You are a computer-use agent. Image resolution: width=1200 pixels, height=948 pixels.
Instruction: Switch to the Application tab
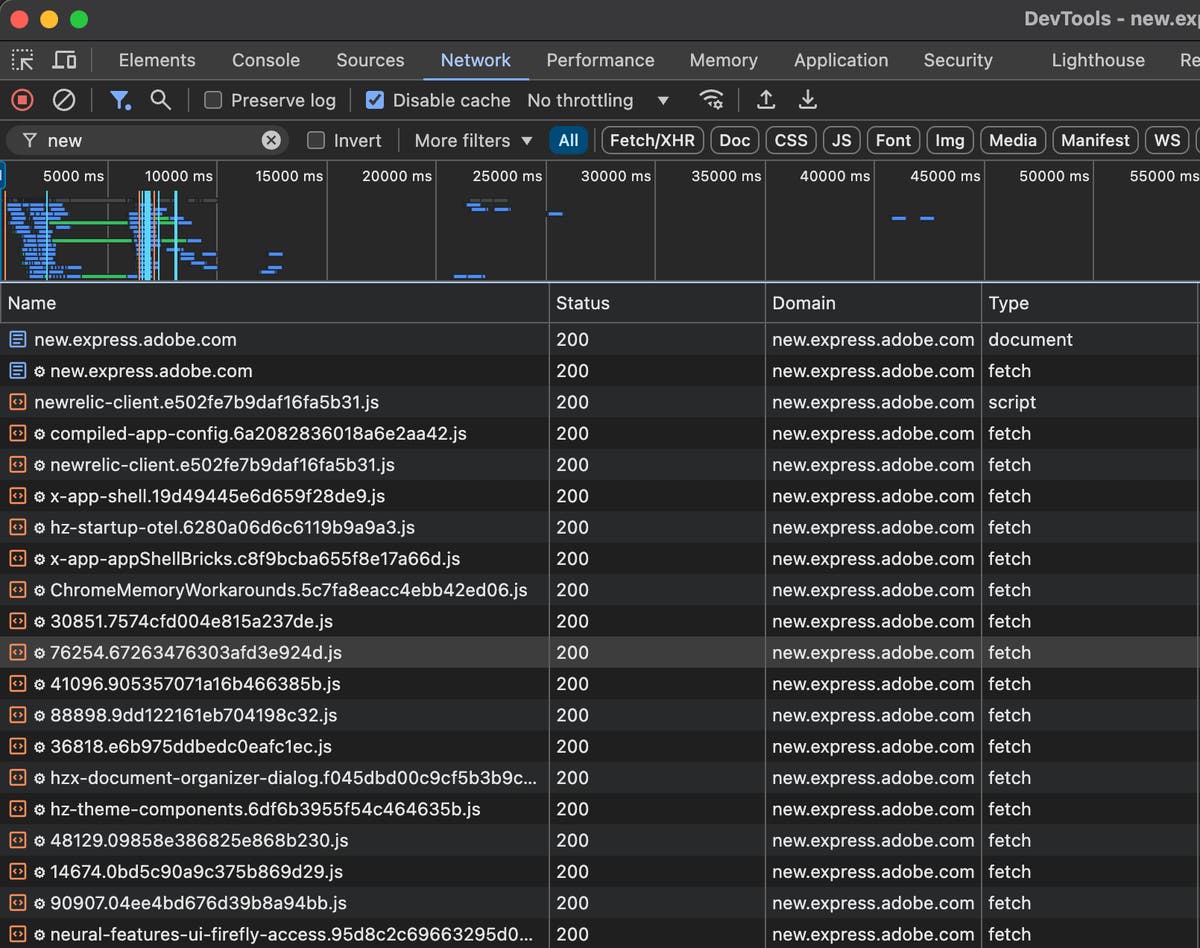click(841, 60)
